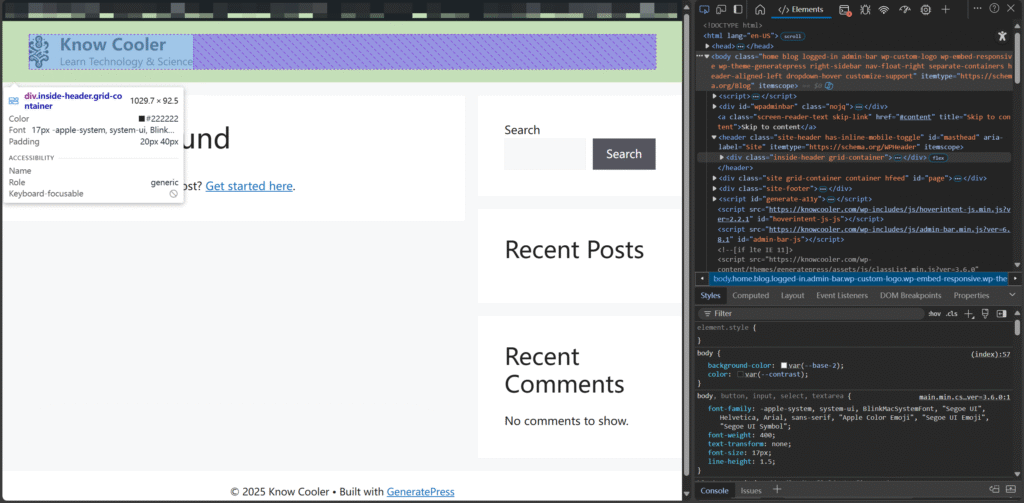This screenshot has width=1024, height=503.
Task: Expand the head element node
Action: click(x=707, y=46)
